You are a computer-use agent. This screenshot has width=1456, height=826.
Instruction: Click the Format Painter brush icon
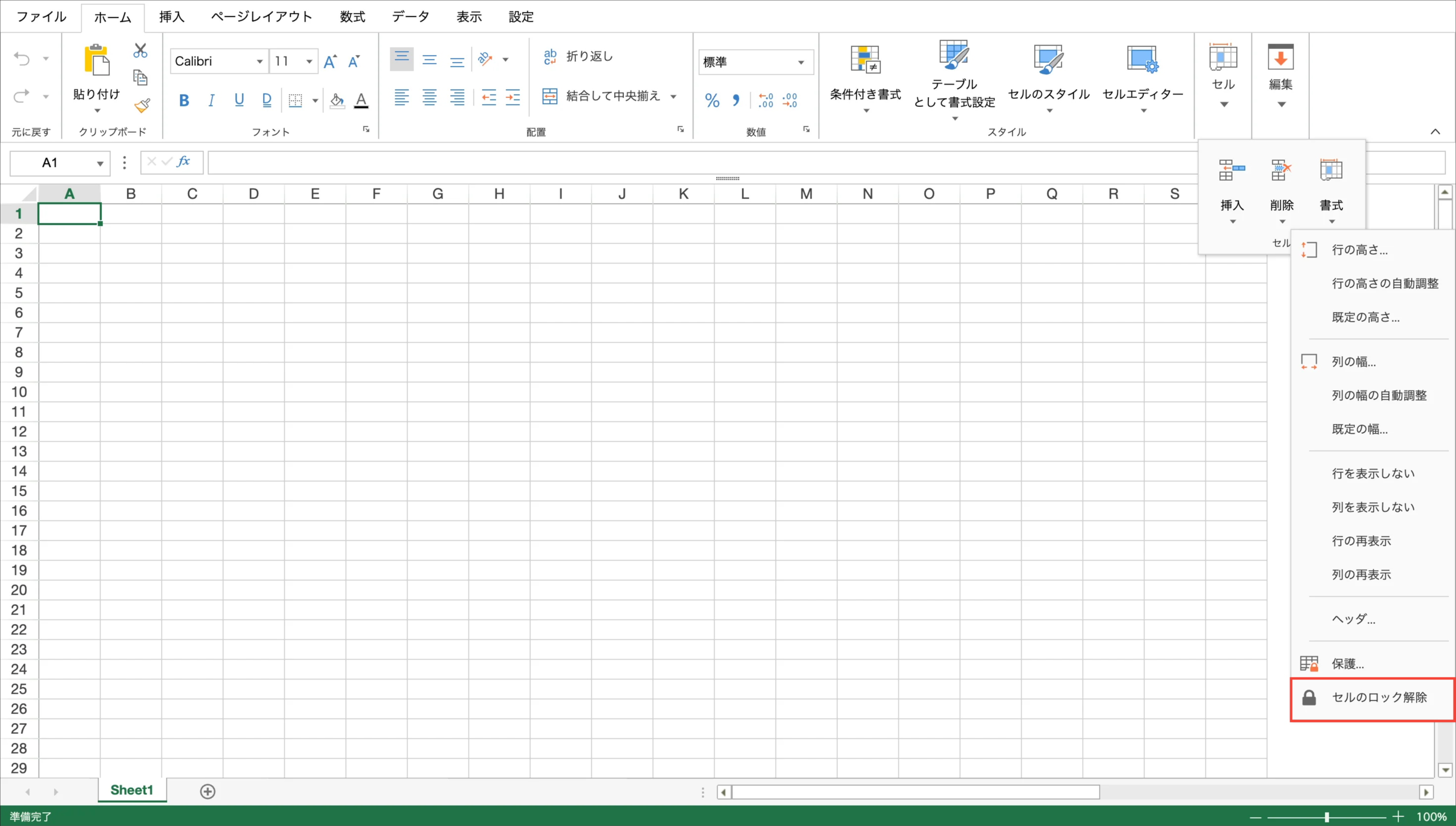pyautogui.click(x=142, y=105)
